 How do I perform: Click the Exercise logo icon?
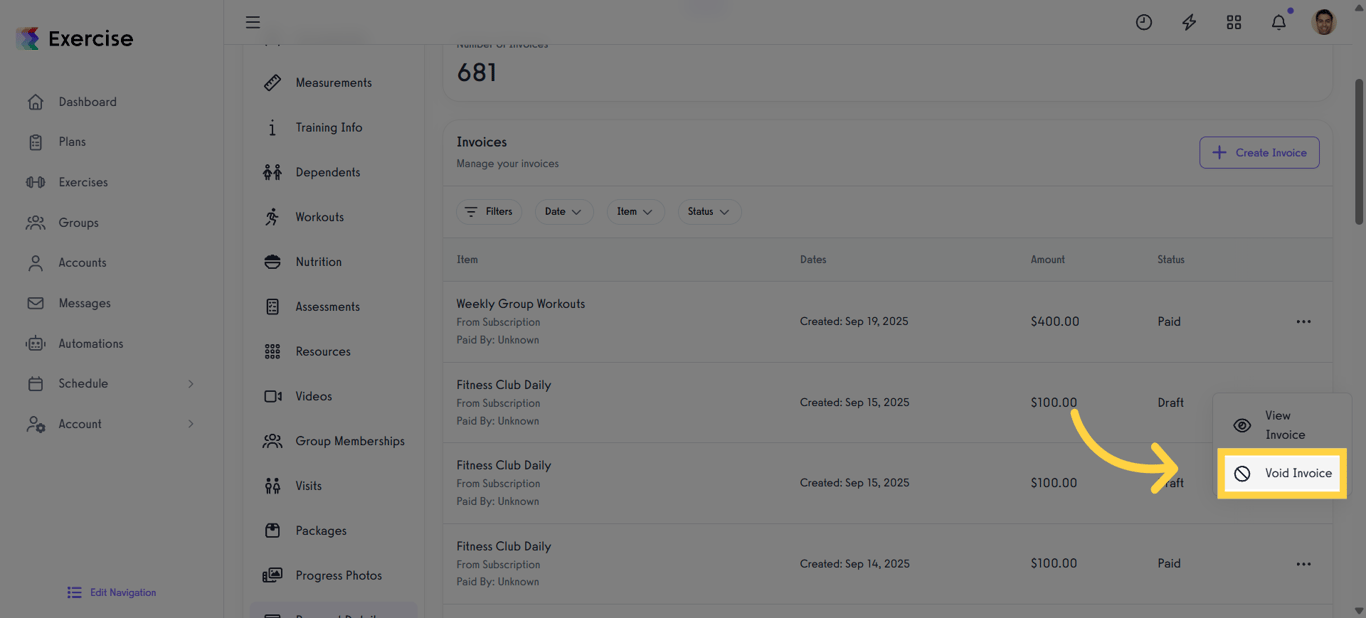coord(28,39)
